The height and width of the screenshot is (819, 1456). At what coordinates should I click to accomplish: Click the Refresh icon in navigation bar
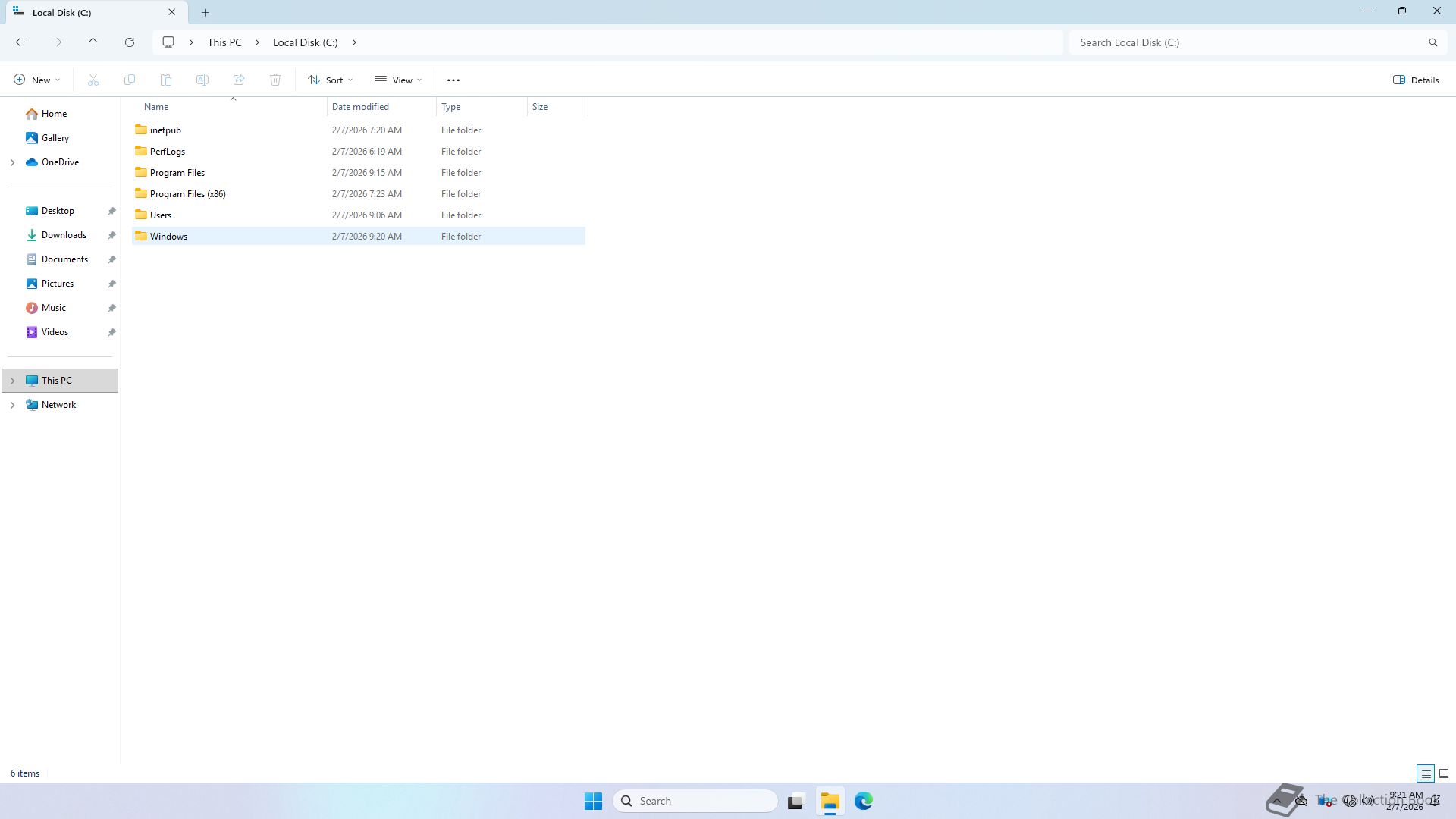click(x=130, y=42)
